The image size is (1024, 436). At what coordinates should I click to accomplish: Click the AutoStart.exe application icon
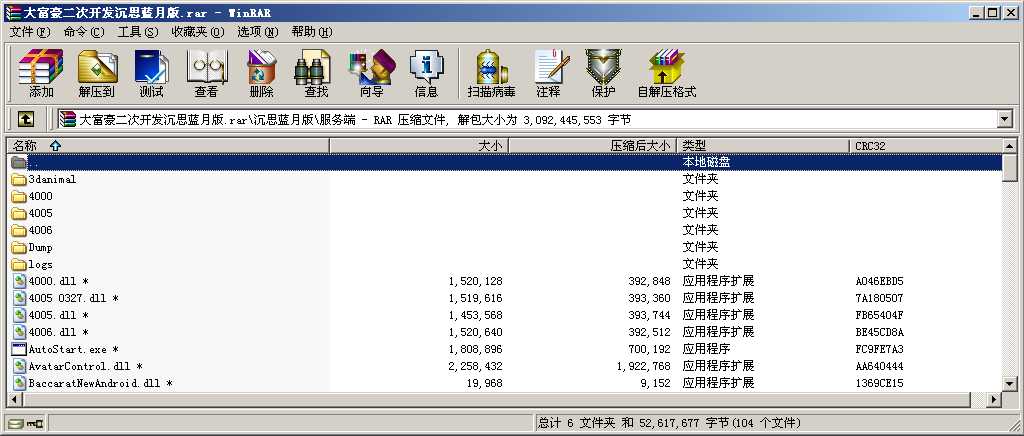tap(20, 349)
